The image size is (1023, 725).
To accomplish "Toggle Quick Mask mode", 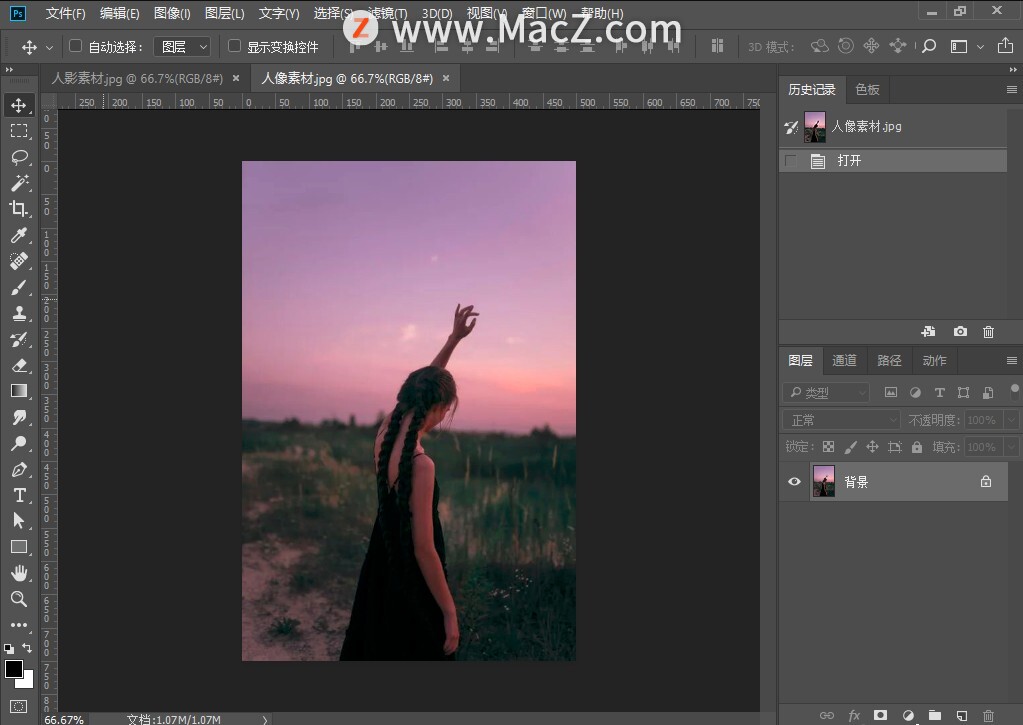I will tap(19, 706).
